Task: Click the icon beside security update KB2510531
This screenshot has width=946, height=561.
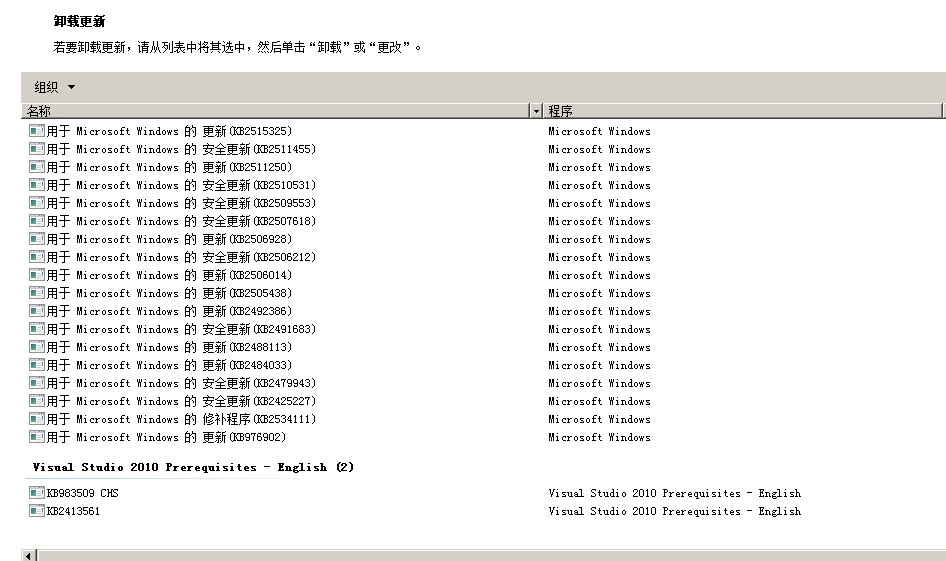Action: coord(37,185)
